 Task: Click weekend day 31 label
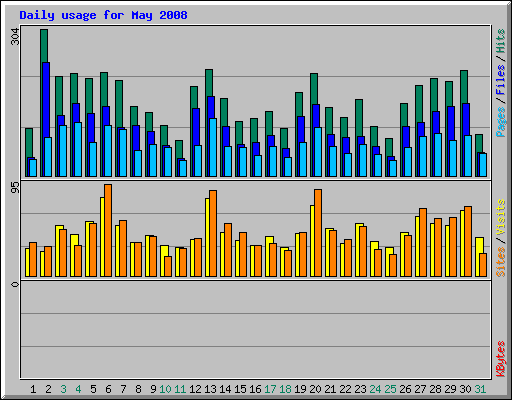(480, 389)
